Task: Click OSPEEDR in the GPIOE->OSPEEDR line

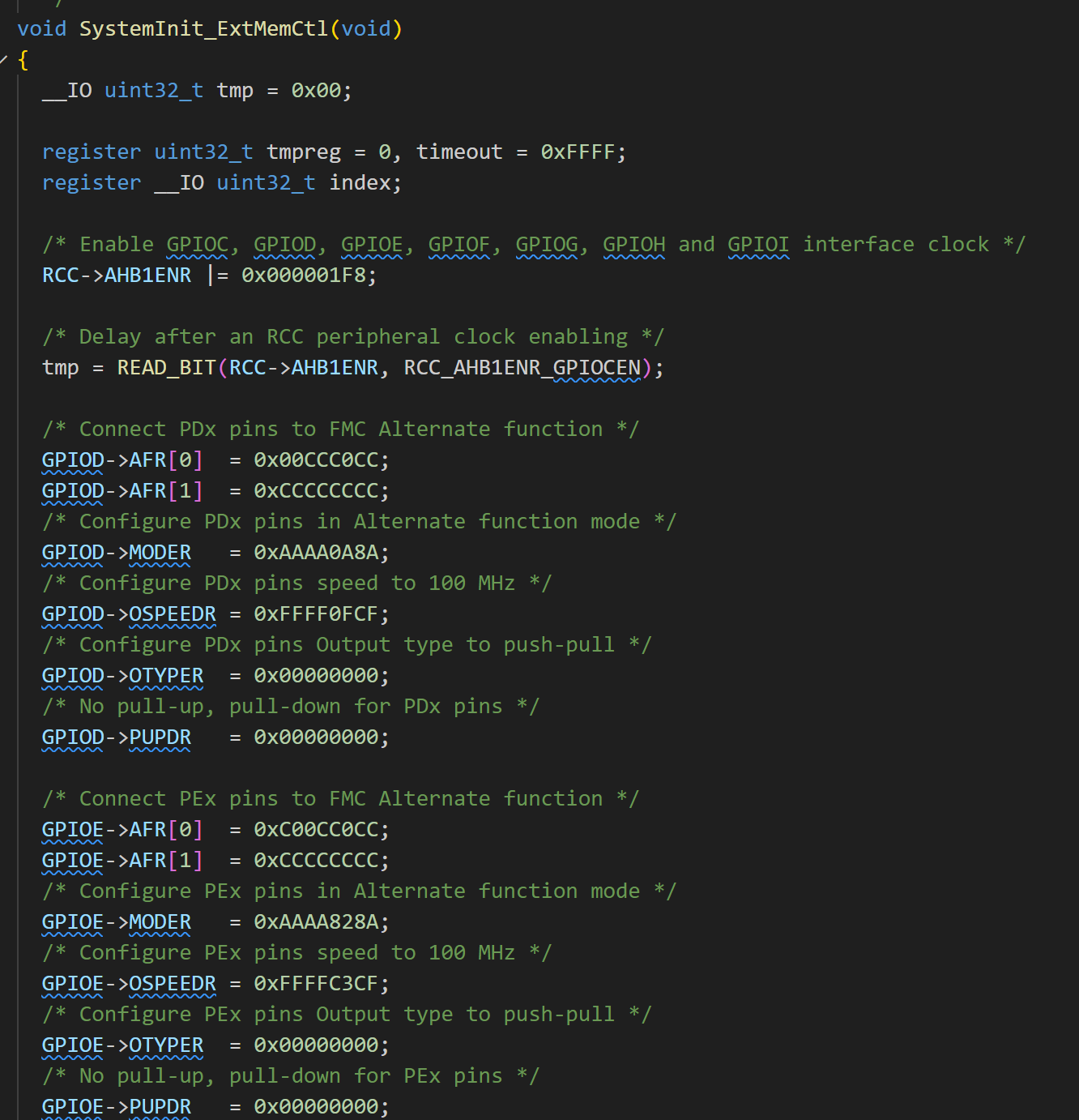Action: (173, 984)
